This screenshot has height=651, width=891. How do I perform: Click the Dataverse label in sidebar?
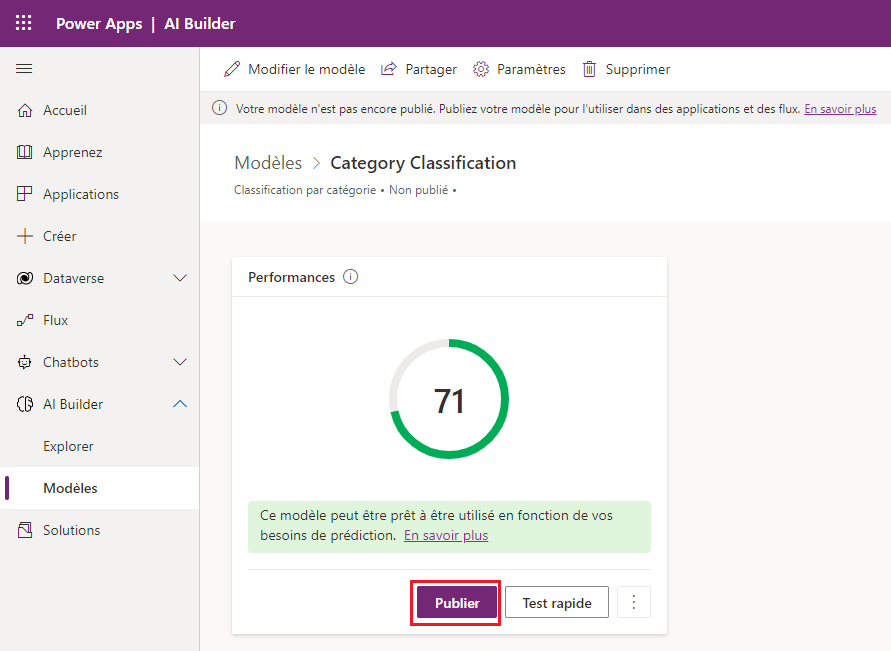pos(74,278)
